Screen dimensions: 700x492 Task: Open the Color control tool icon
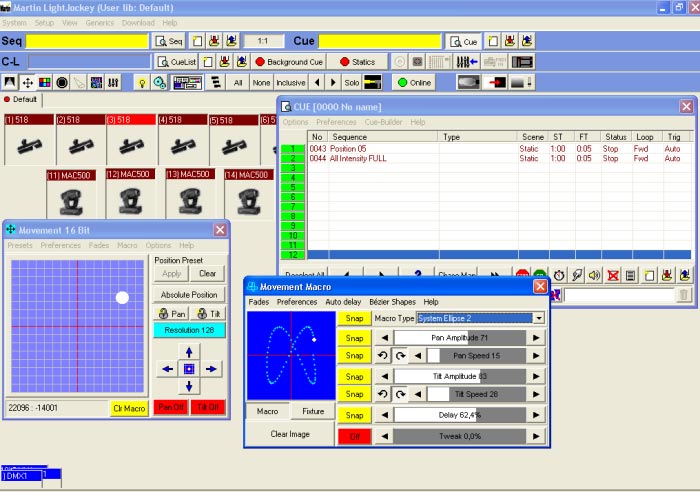[x=45, y=83]
